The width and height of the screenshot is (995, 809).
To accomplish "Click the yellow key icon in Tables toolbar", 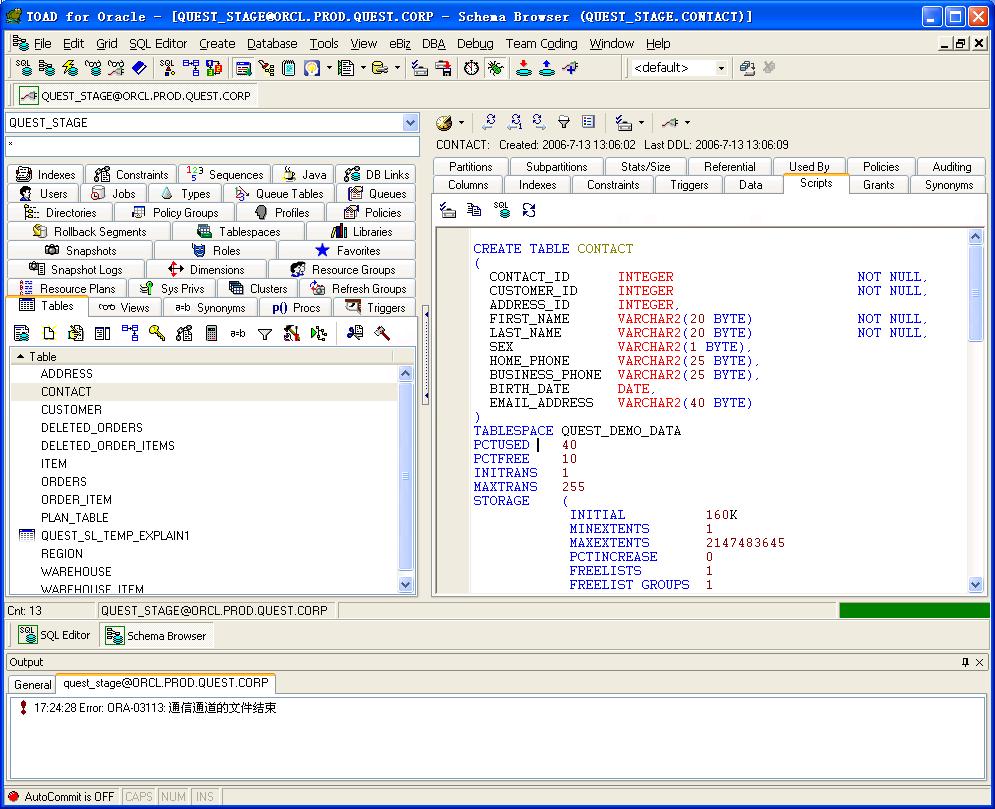I will point(157,333).
